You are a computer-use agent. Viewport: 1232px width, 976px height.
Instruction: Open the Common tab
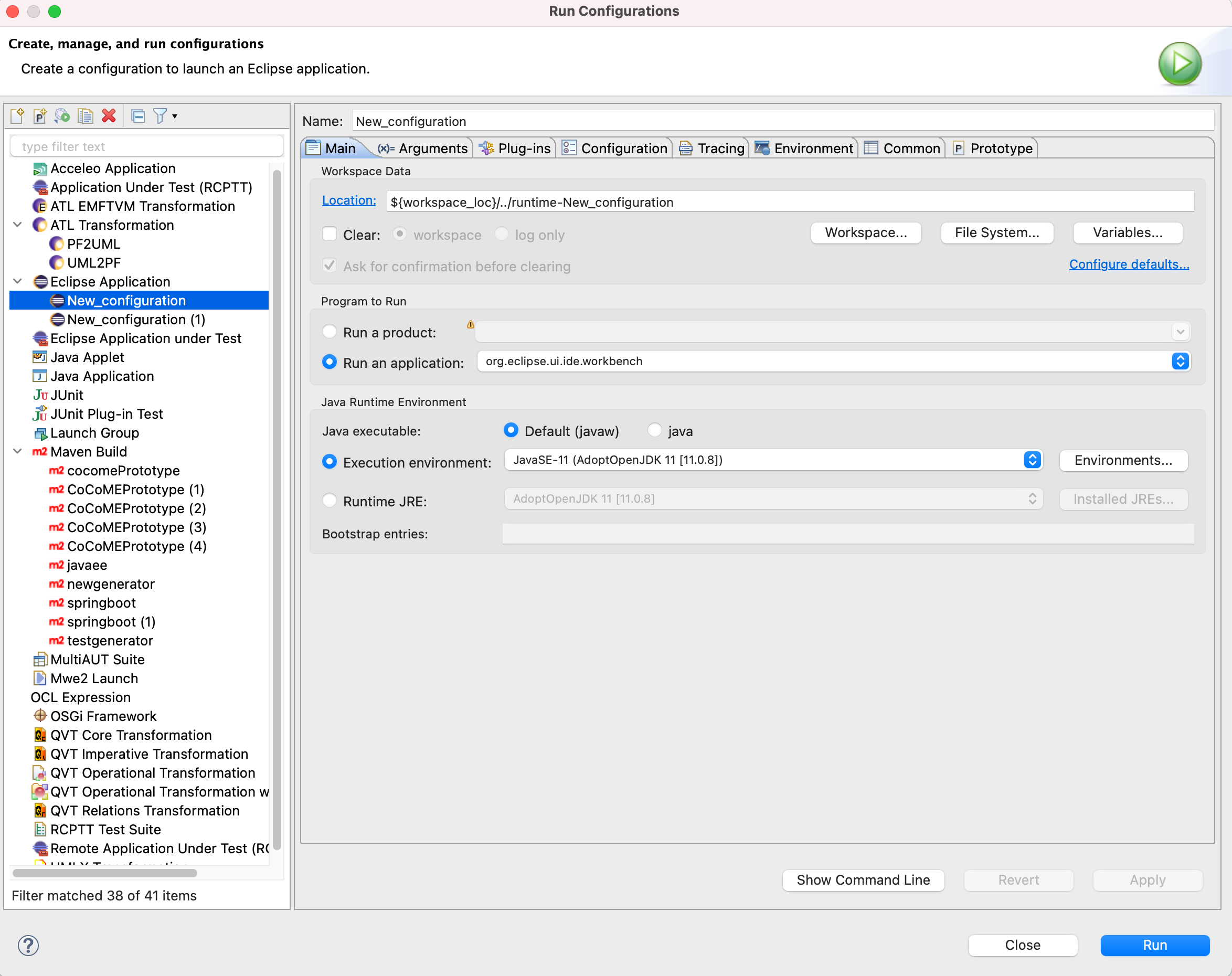tap(902, 148)
